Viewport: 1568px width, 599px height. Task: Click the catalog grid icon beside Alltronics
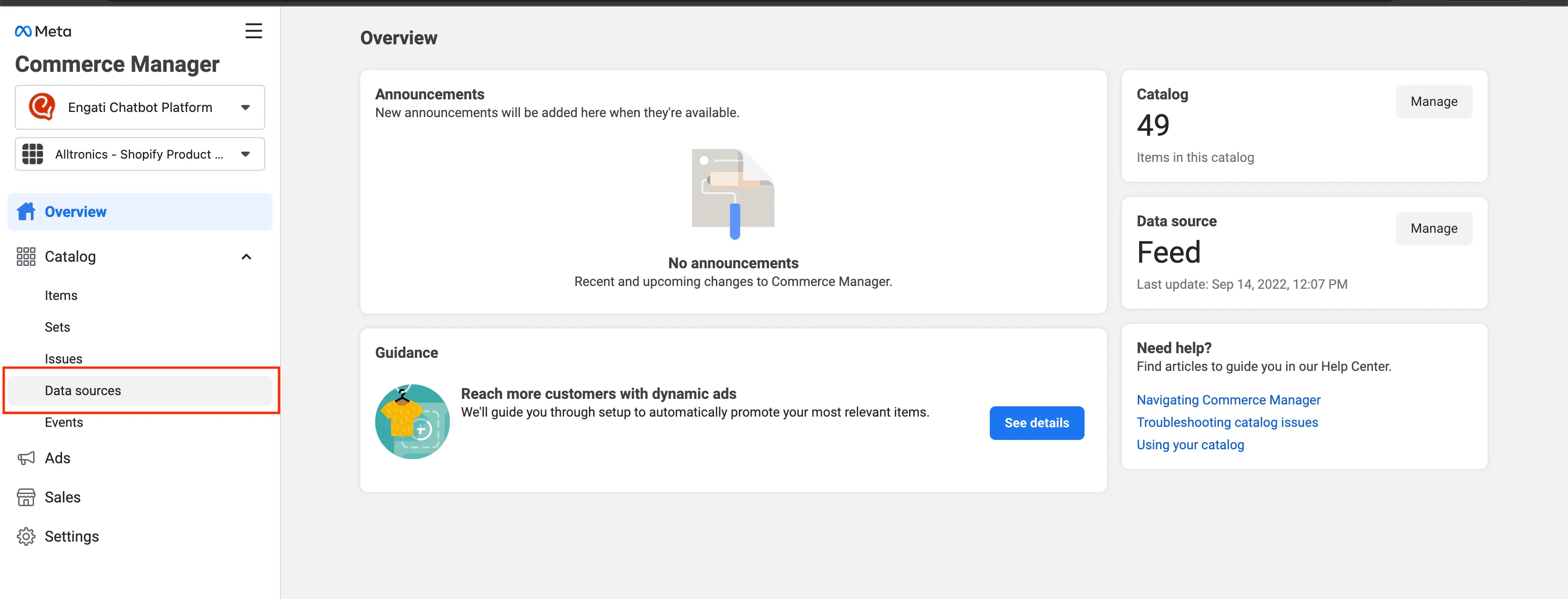coord(33,154)
